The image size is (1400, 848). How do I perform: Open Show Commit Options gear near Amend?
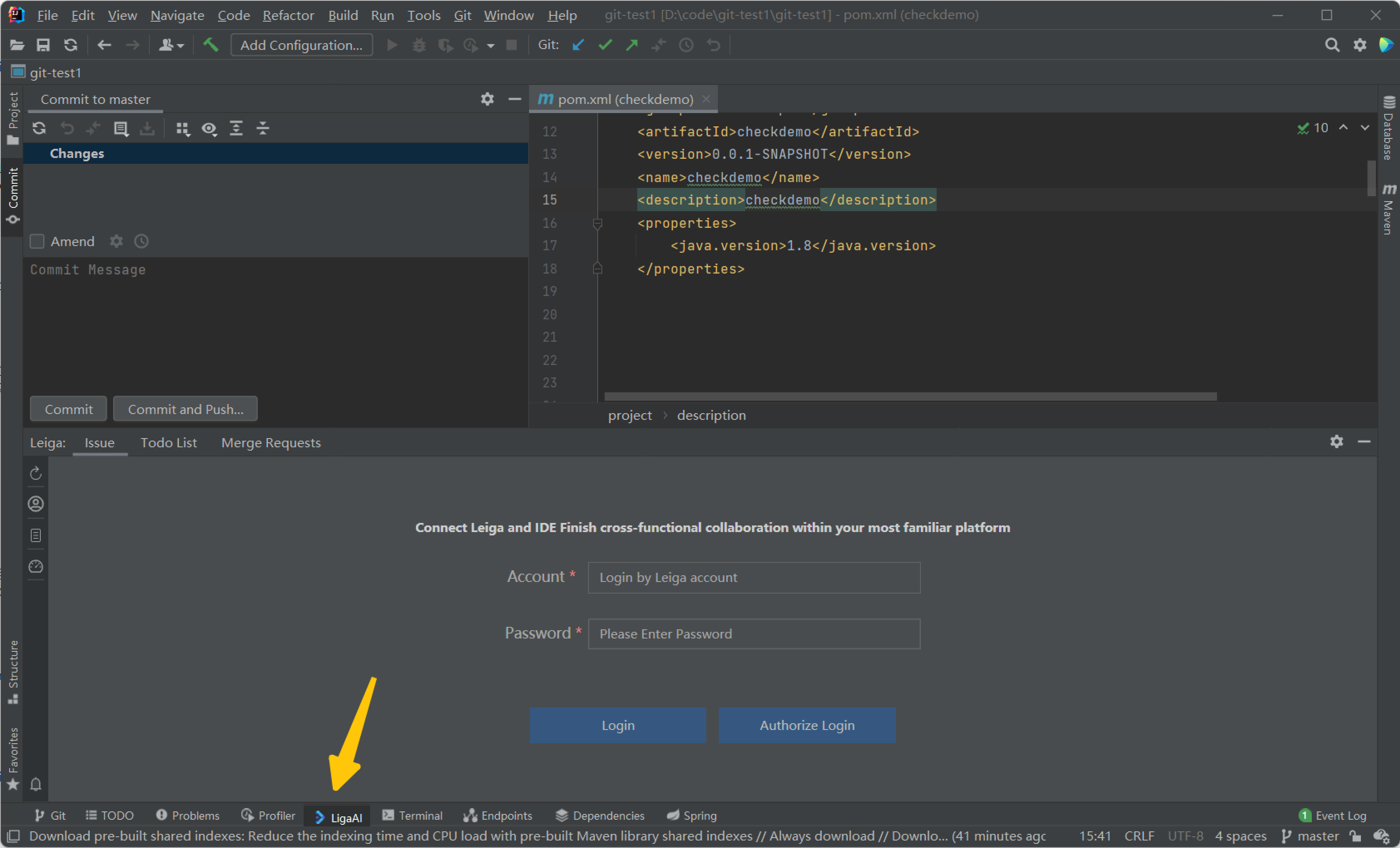[x=116, y=242]
